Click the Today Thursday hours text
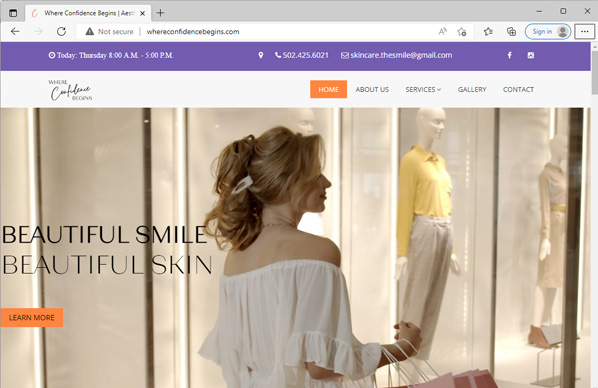The width and height of the screenshot is (598, 388). tap(115, 55)
